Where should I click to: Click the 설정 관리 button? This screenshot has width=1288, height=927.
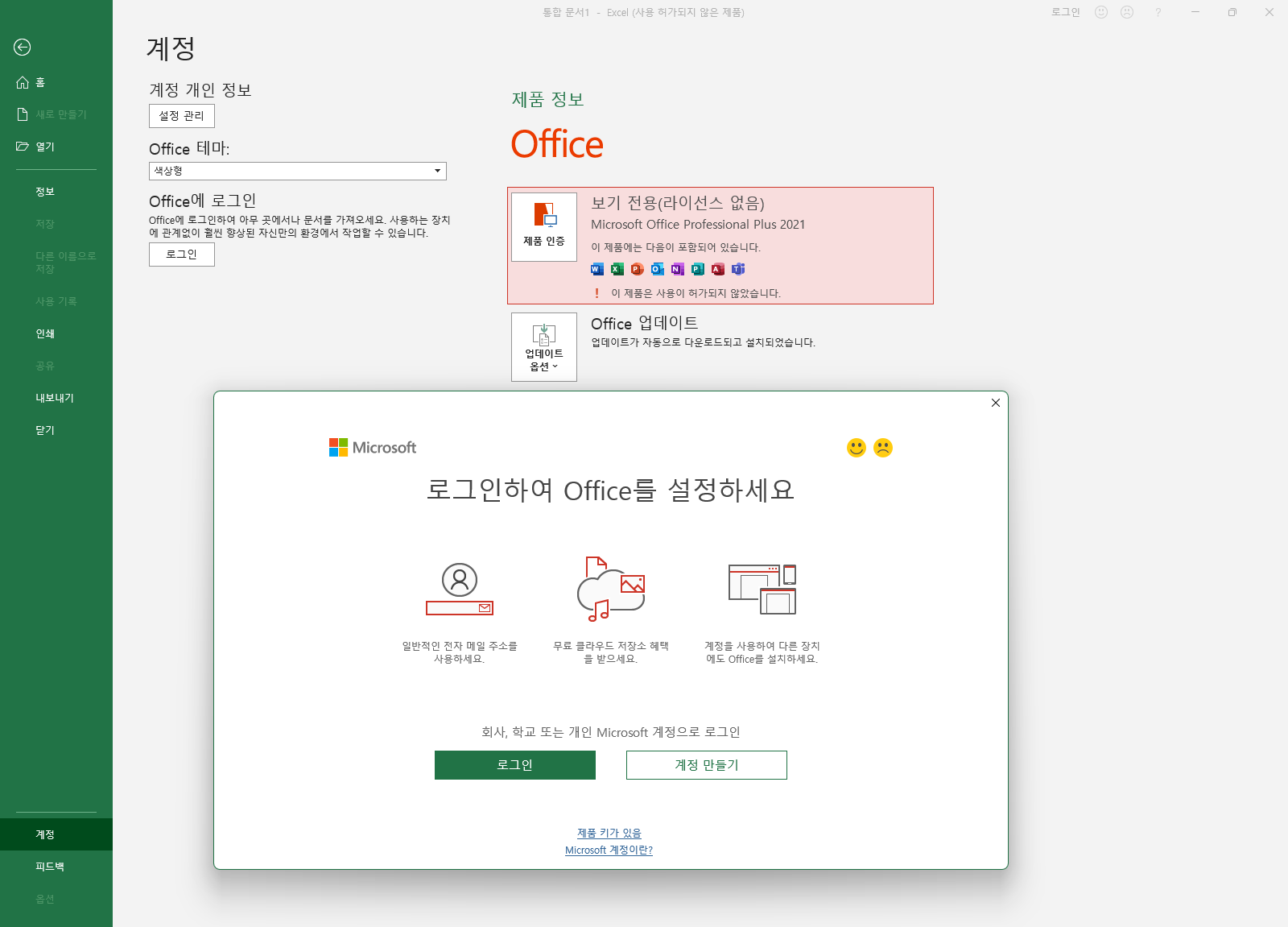[x=182, y=116]
